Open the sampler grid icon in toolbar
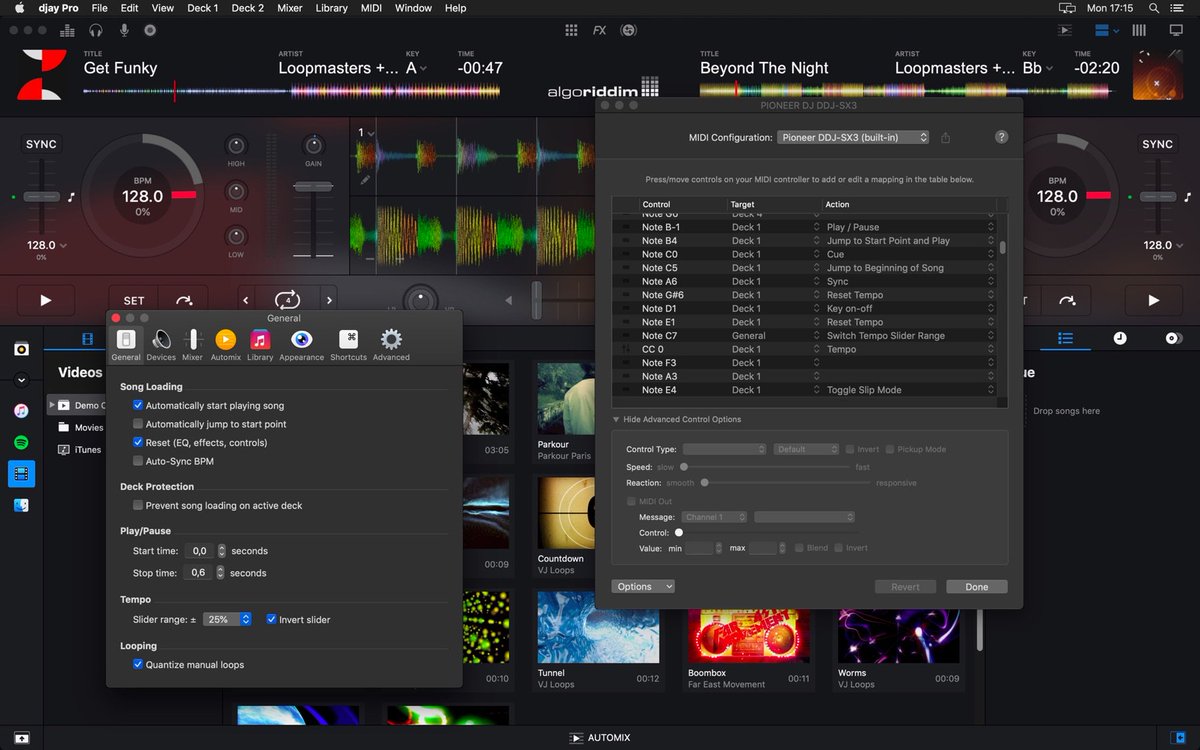The image size is (1200, 750). pyautogui.click(x=572, y=30)
